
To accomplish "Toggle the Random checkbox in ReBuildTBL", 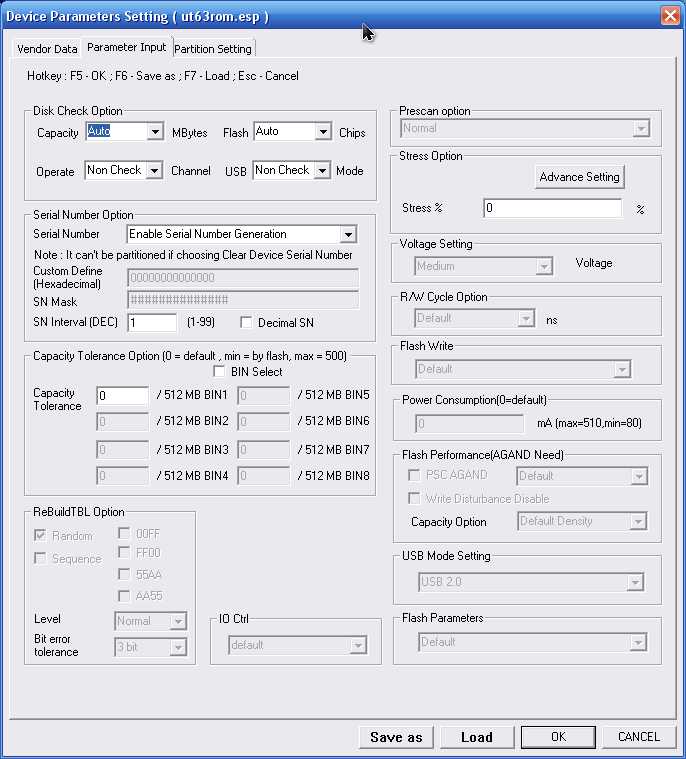I will tap(40, 535).
